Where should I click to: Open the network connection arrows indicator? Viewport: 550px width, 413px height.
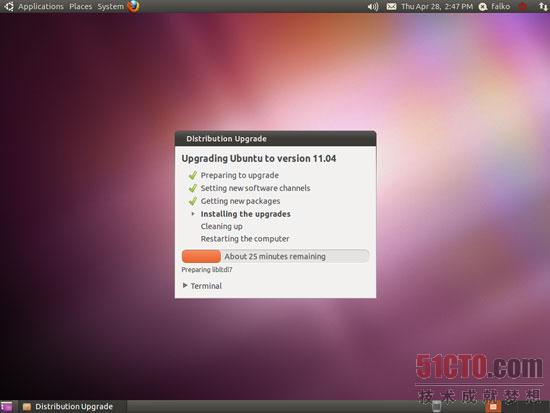point(543,6)
